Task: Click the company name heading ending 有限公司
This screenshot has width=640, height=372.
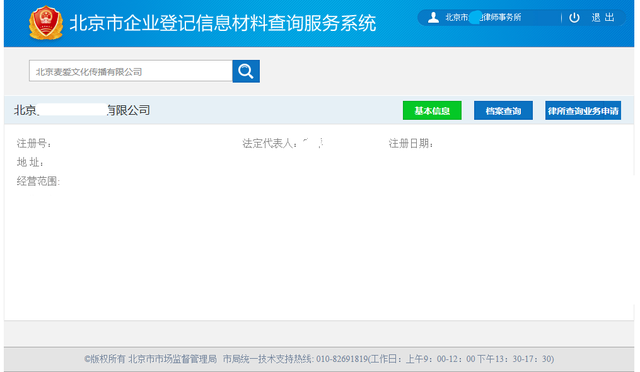Action: pyautogui.click(x=82, y=110)
